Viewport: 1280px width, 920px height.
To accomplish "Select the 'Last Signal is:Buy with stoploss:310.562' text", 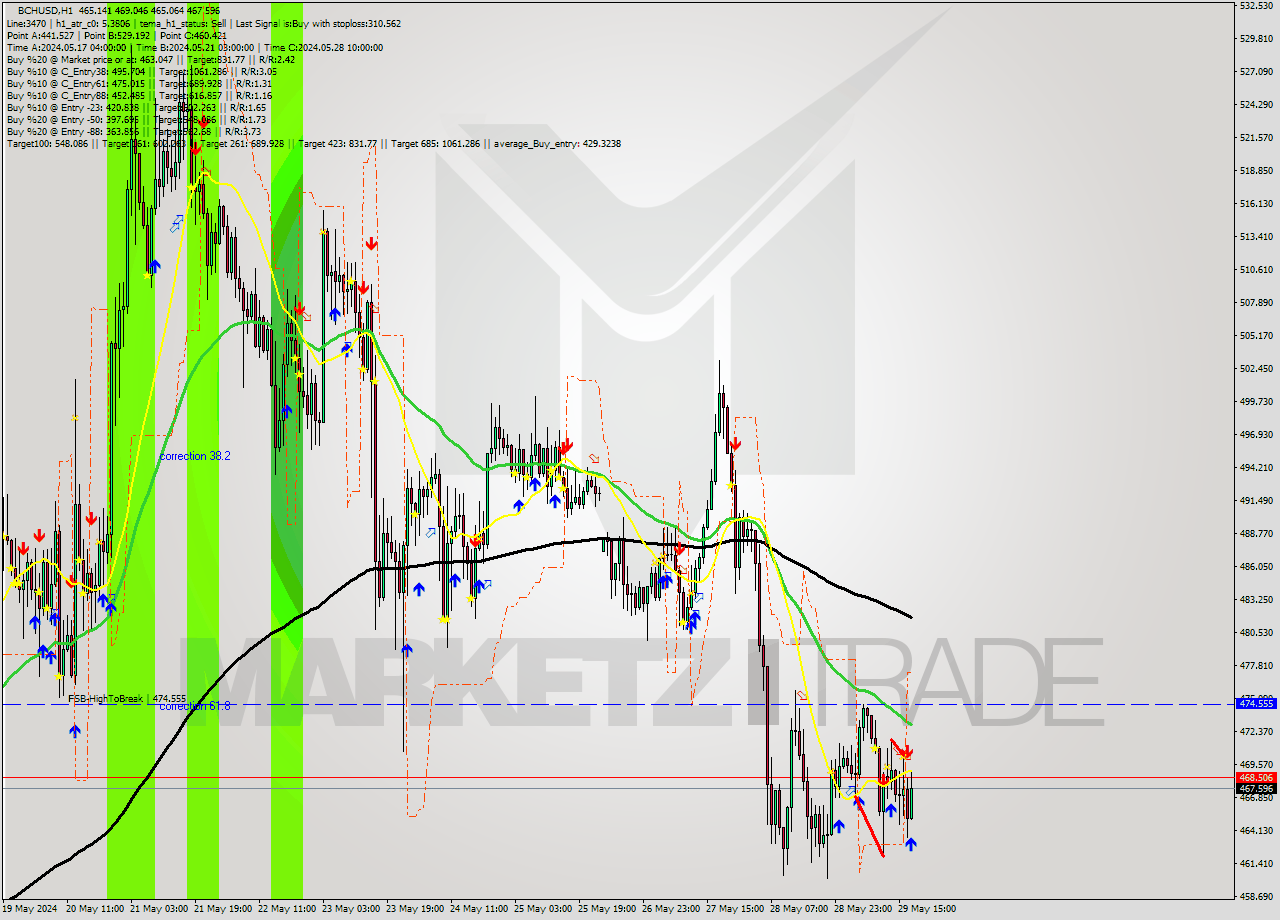I will click(320, 23).
